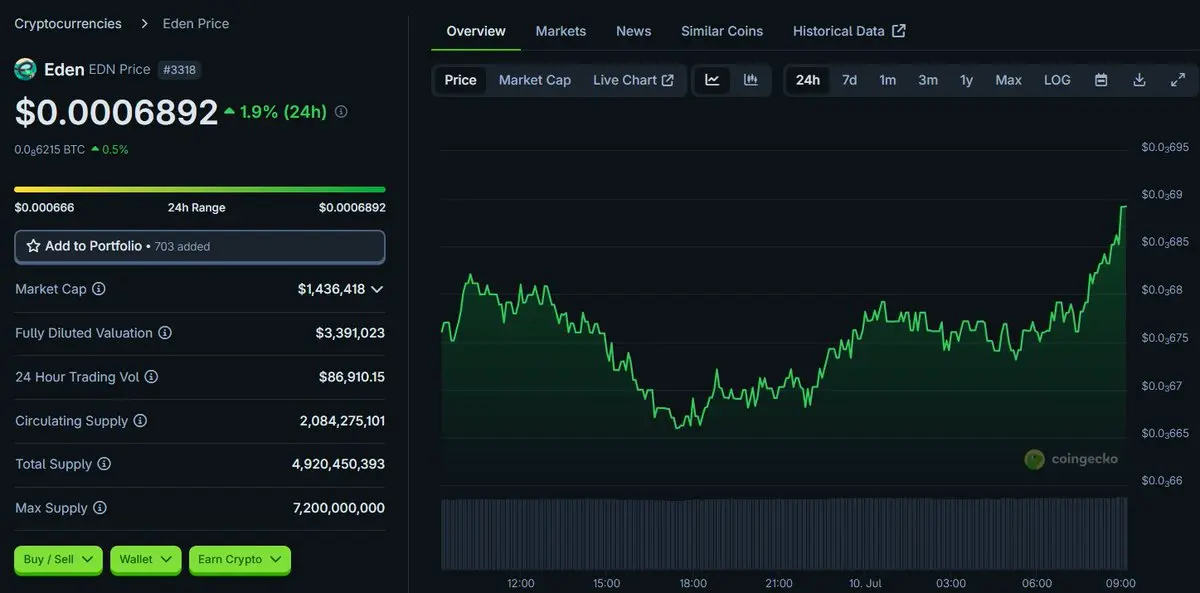Click the 2,084,275,101 circulating supply value
Screen dimensions: 1200x593
point(342,421)
